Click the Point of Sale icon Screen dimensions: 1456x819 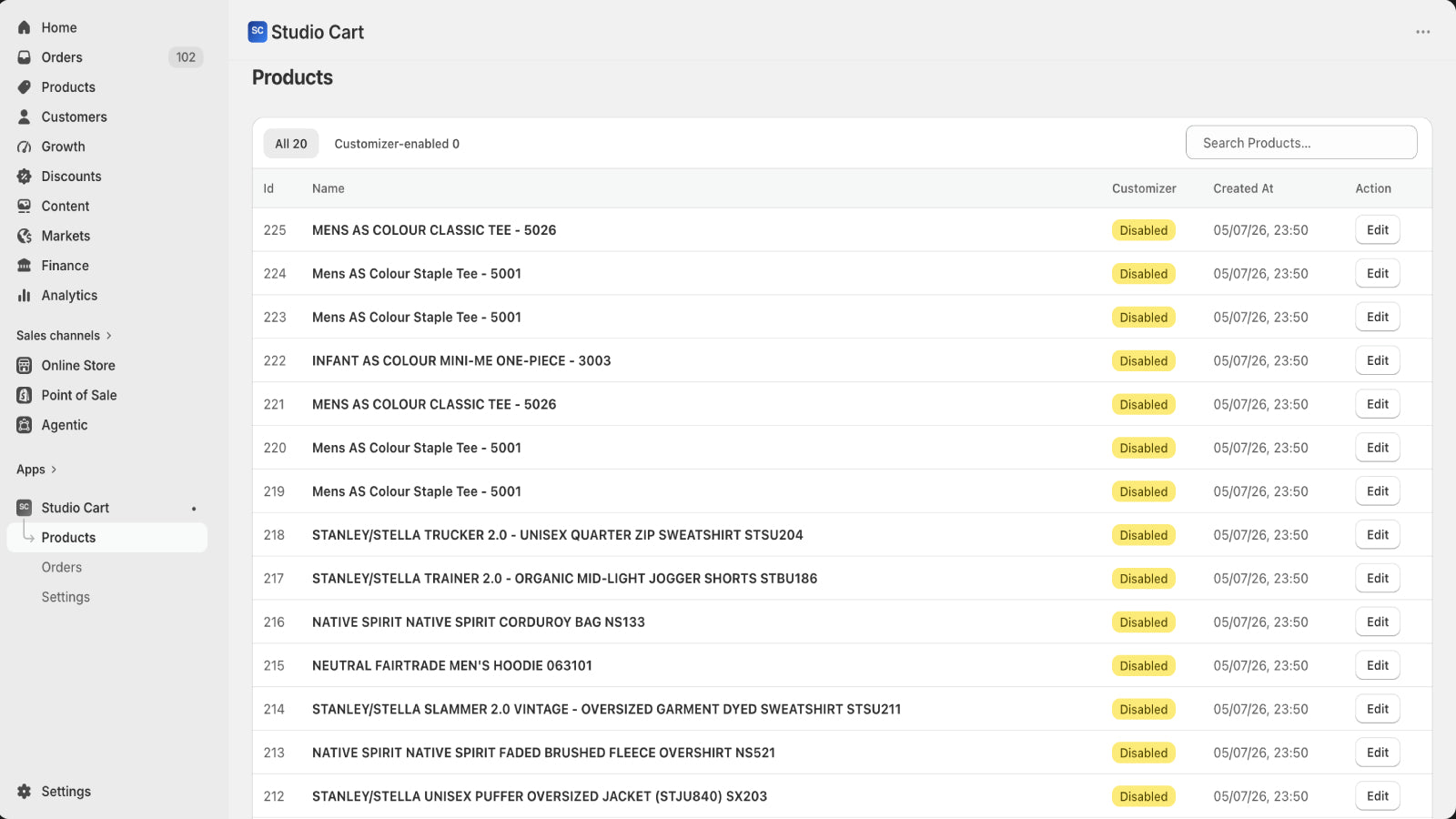pyautogui.click(x=25, y=395)
